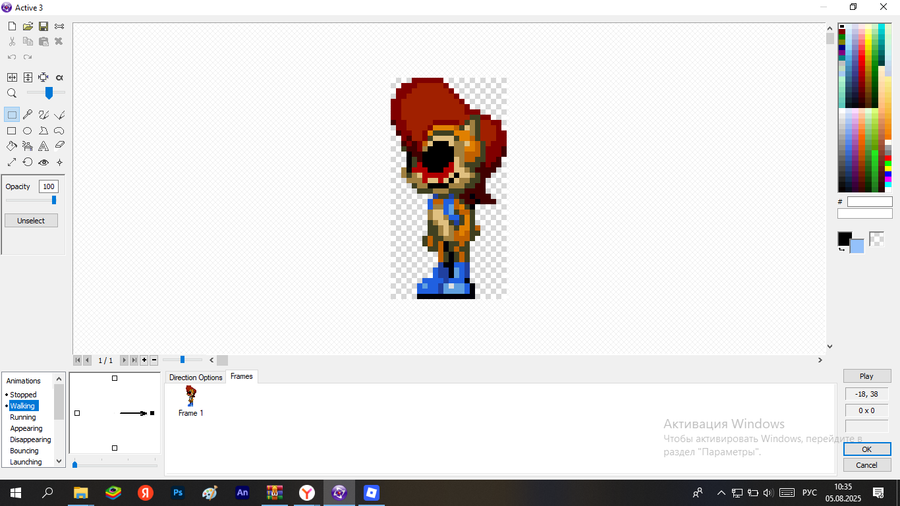Click the Cut scissors icon
This screenshot has width=900, height=506.
pyautogui.click(x=11, y=41)
